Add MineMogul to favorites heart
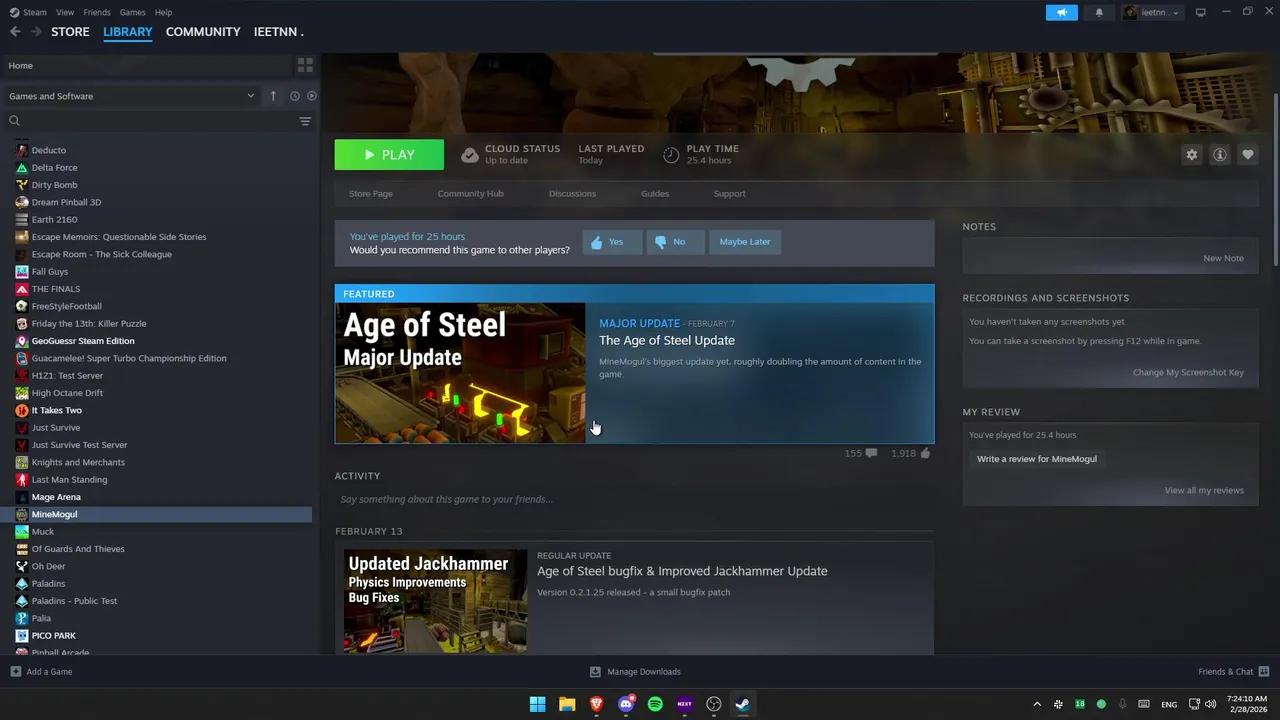This screenshot has width=1280, height=720. click(1247, 155)
